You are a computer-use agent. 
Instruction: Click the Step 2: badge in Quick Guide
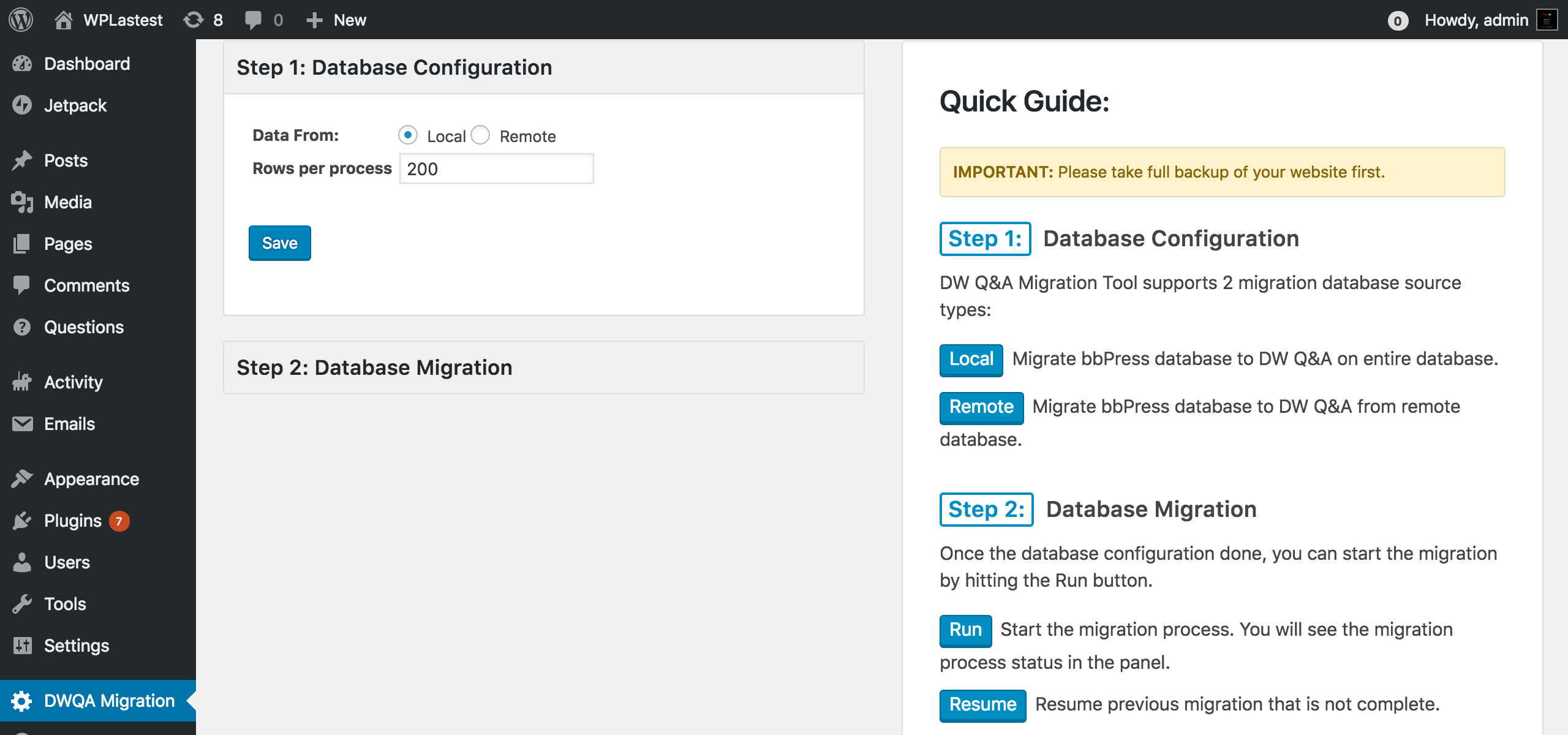click(986, 509)
